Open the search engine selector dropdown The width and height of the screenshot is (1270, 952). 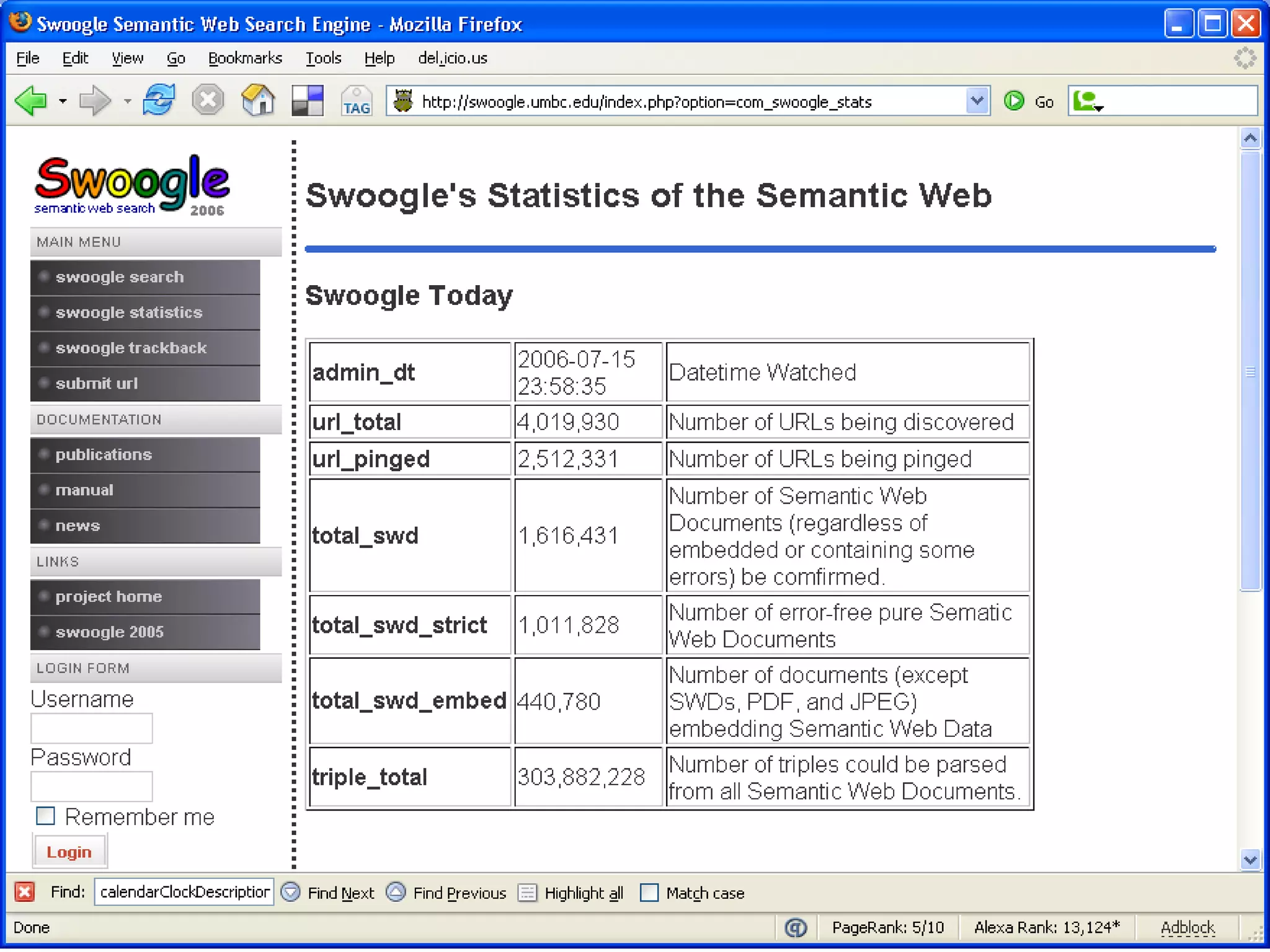pyautogui.click(x=1090, y=102)
